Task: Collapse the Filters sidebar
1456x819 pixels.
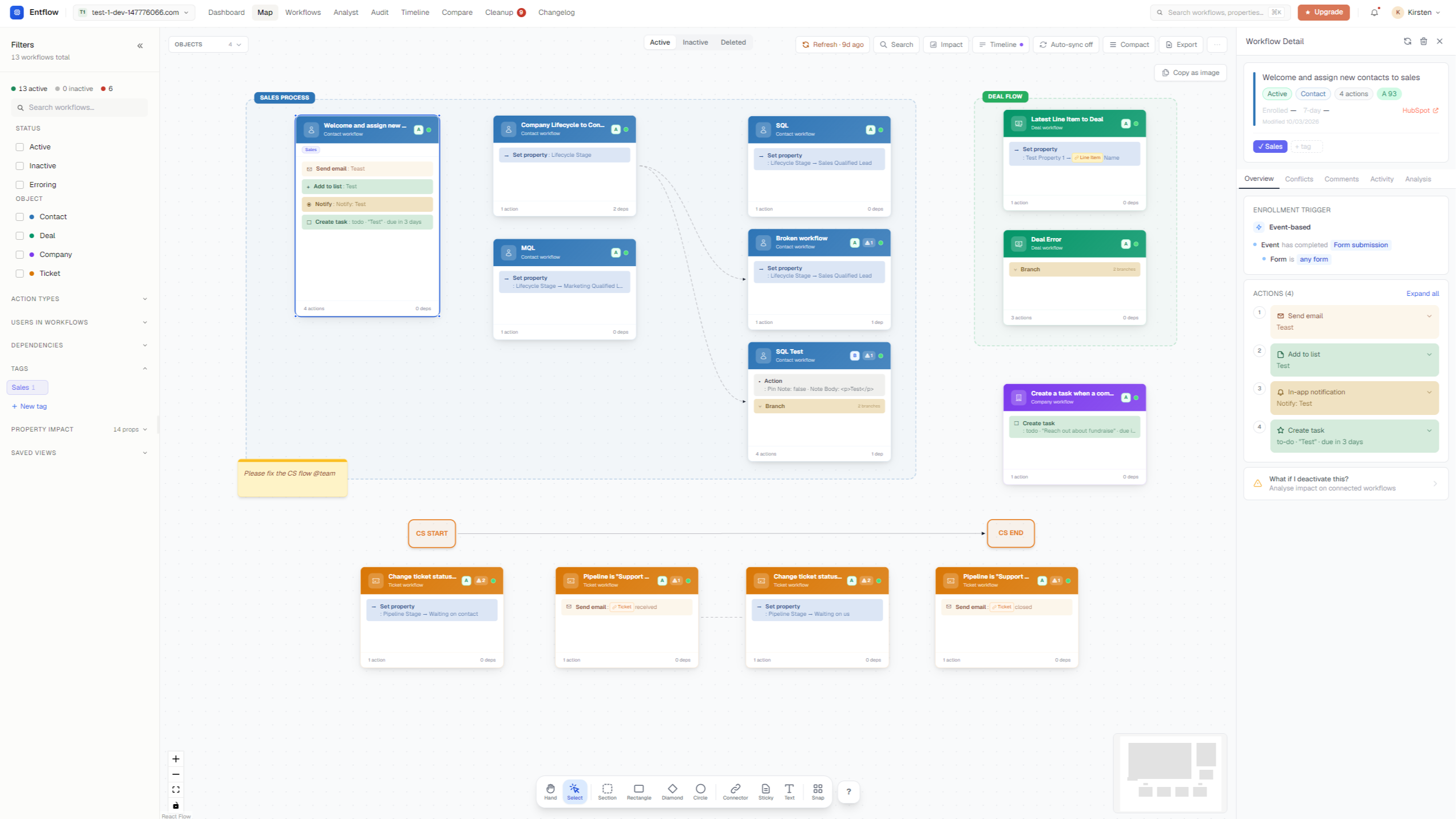Action: [140, 46]
